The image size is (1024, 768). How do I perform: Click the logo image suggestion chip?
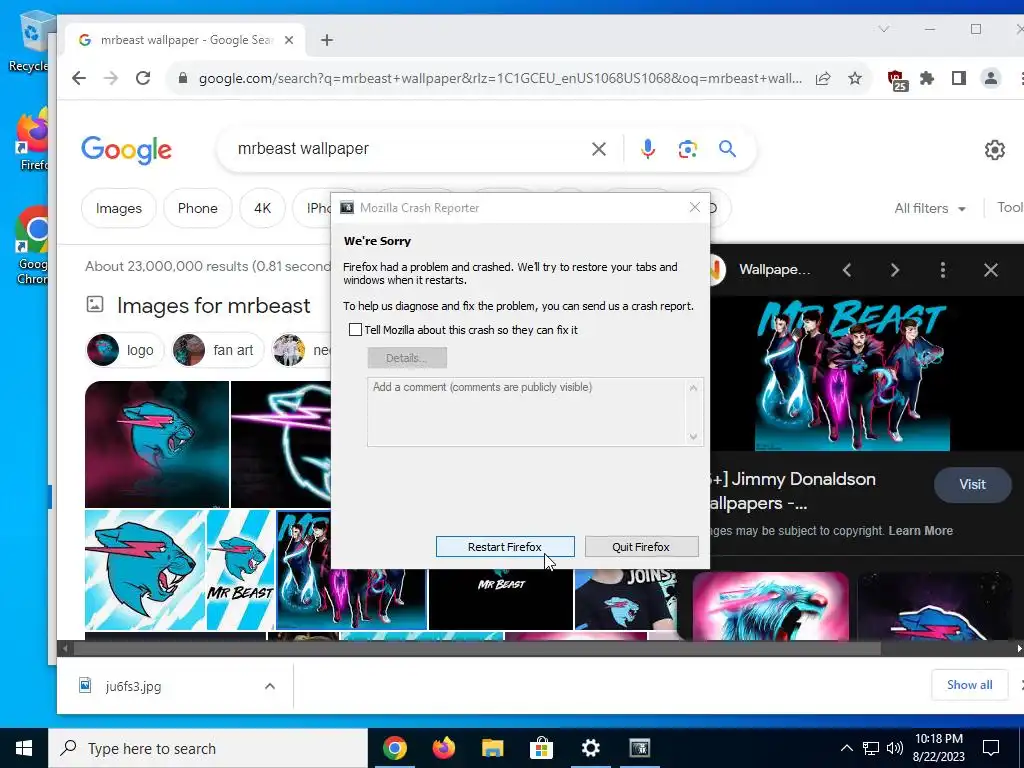124,350
